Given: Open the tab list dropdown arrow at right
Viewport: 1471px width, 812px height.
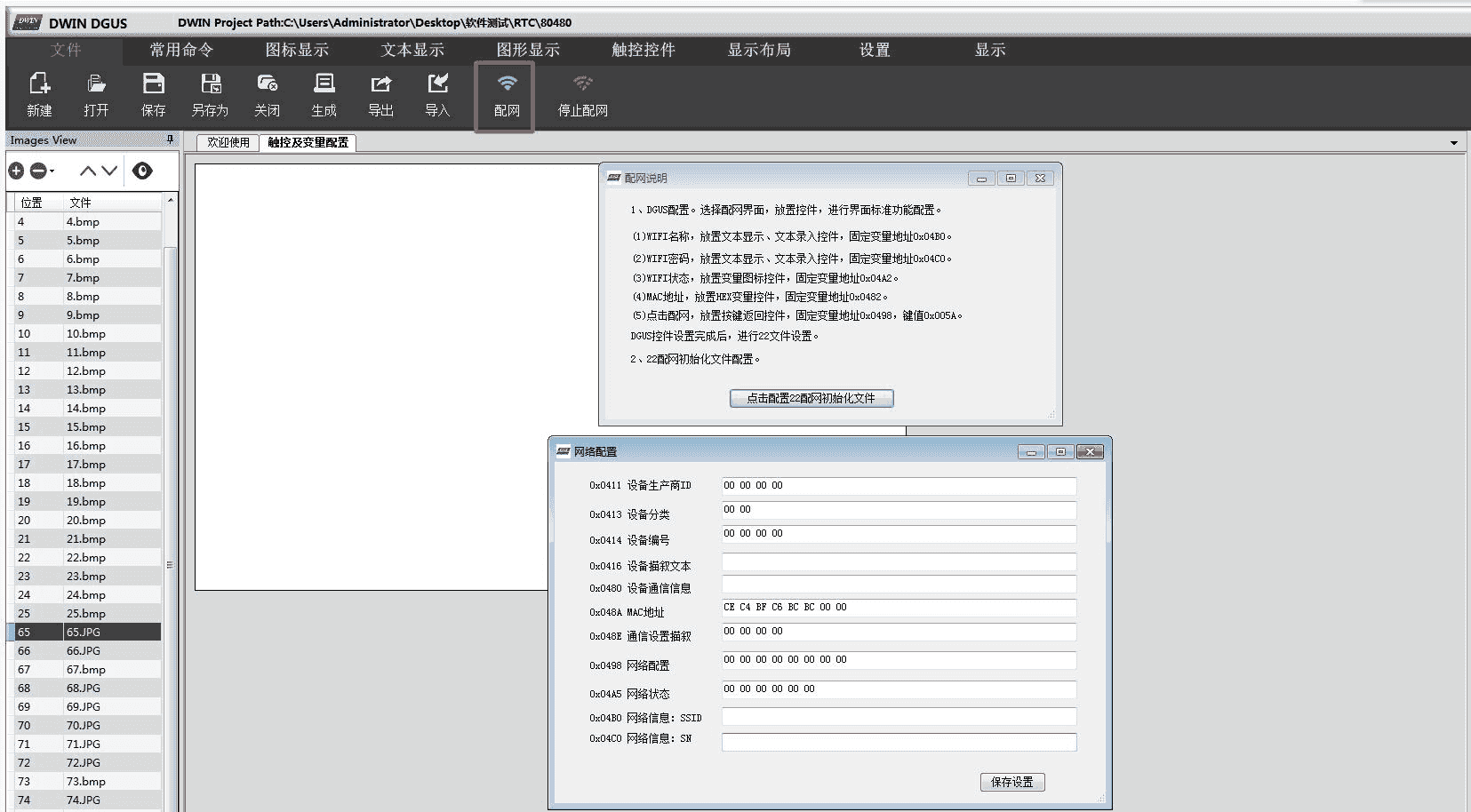Looking at the screenshot, I should [x=1454, y=143].
